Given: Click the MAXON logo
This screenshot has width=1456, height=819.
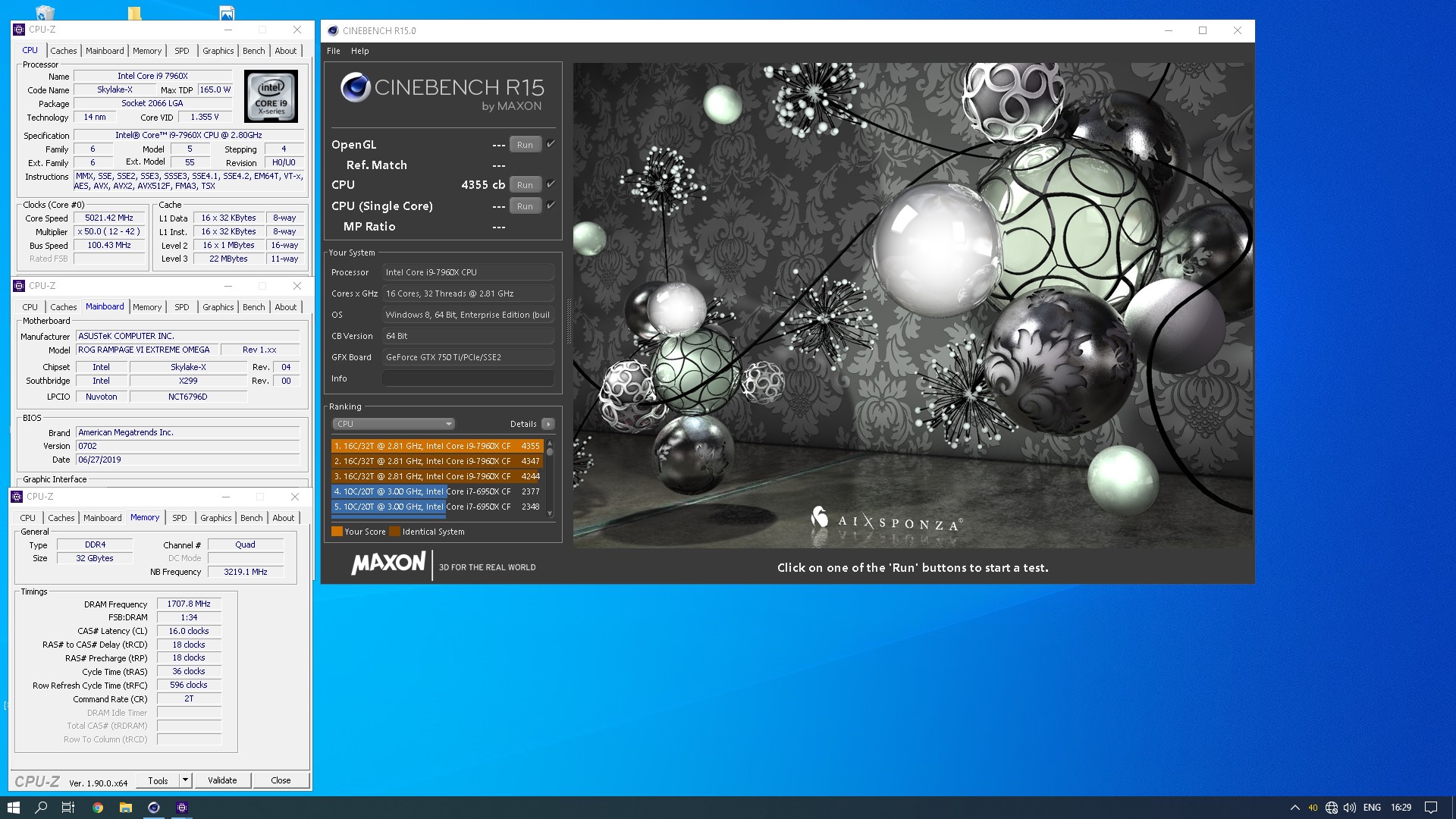Looking at the screenshot, I should (388, 563).
